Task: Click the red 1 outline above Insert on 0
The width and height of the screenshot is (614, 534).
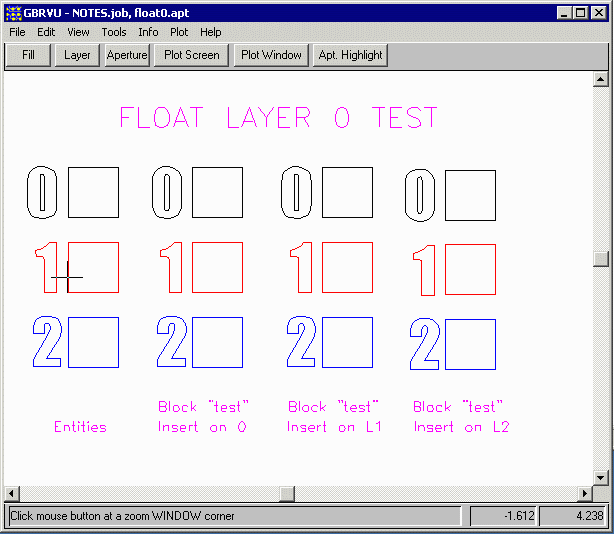Action: tap(172, 267)
